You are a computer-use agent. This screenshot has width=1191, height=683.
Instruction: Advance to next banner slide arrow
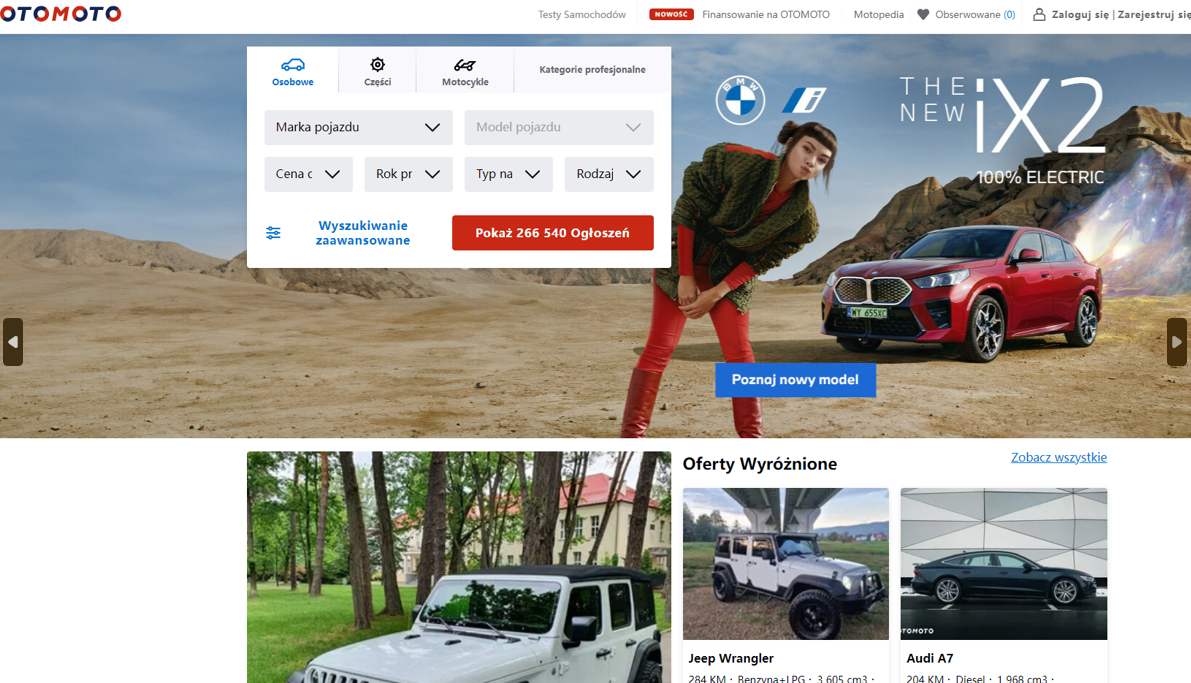1177,342
